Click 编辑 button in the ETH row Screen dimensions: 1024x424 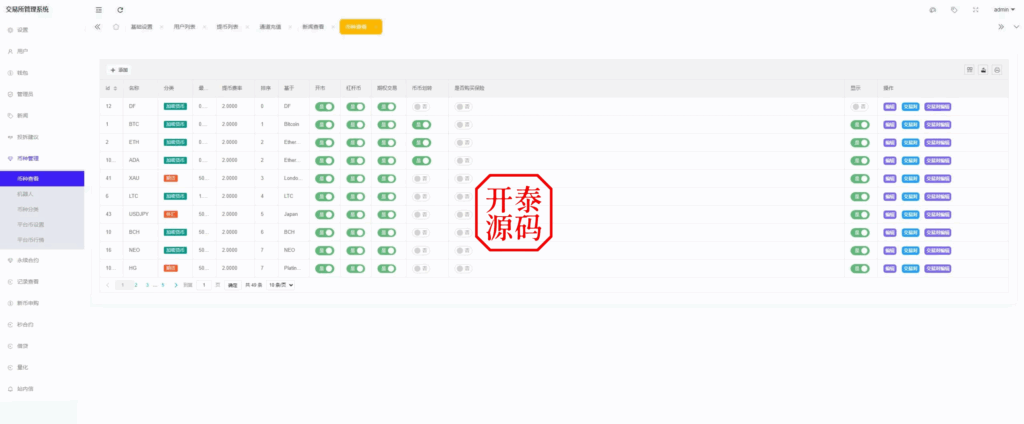[x=890, y=142]
